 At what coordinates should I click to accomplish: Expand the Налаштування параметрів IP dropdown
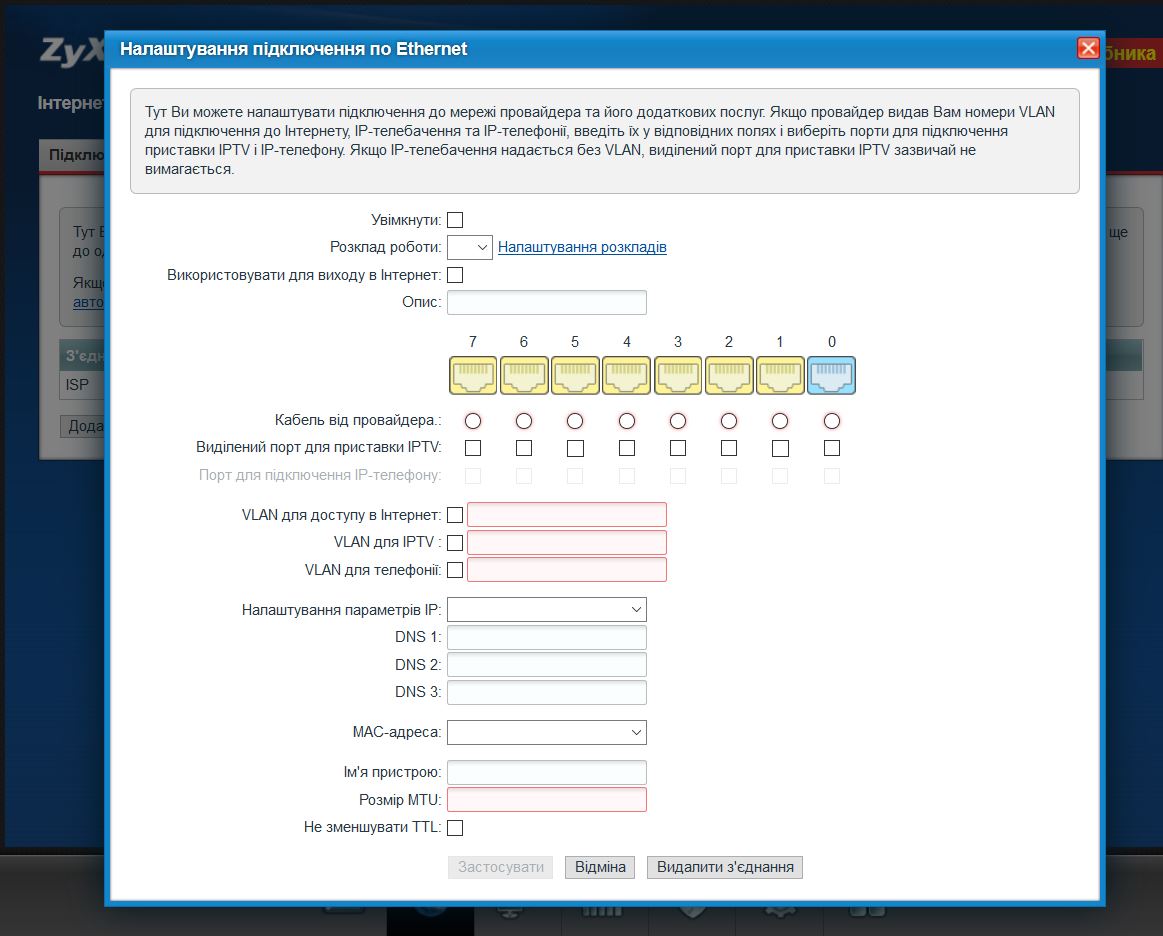coord(547,610)
